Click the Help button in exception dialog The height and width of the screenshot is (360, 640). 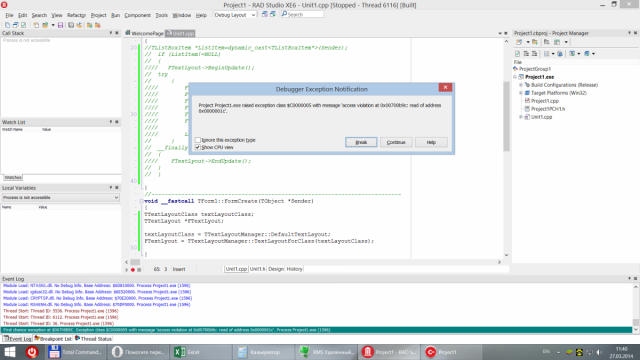[431, 142]
